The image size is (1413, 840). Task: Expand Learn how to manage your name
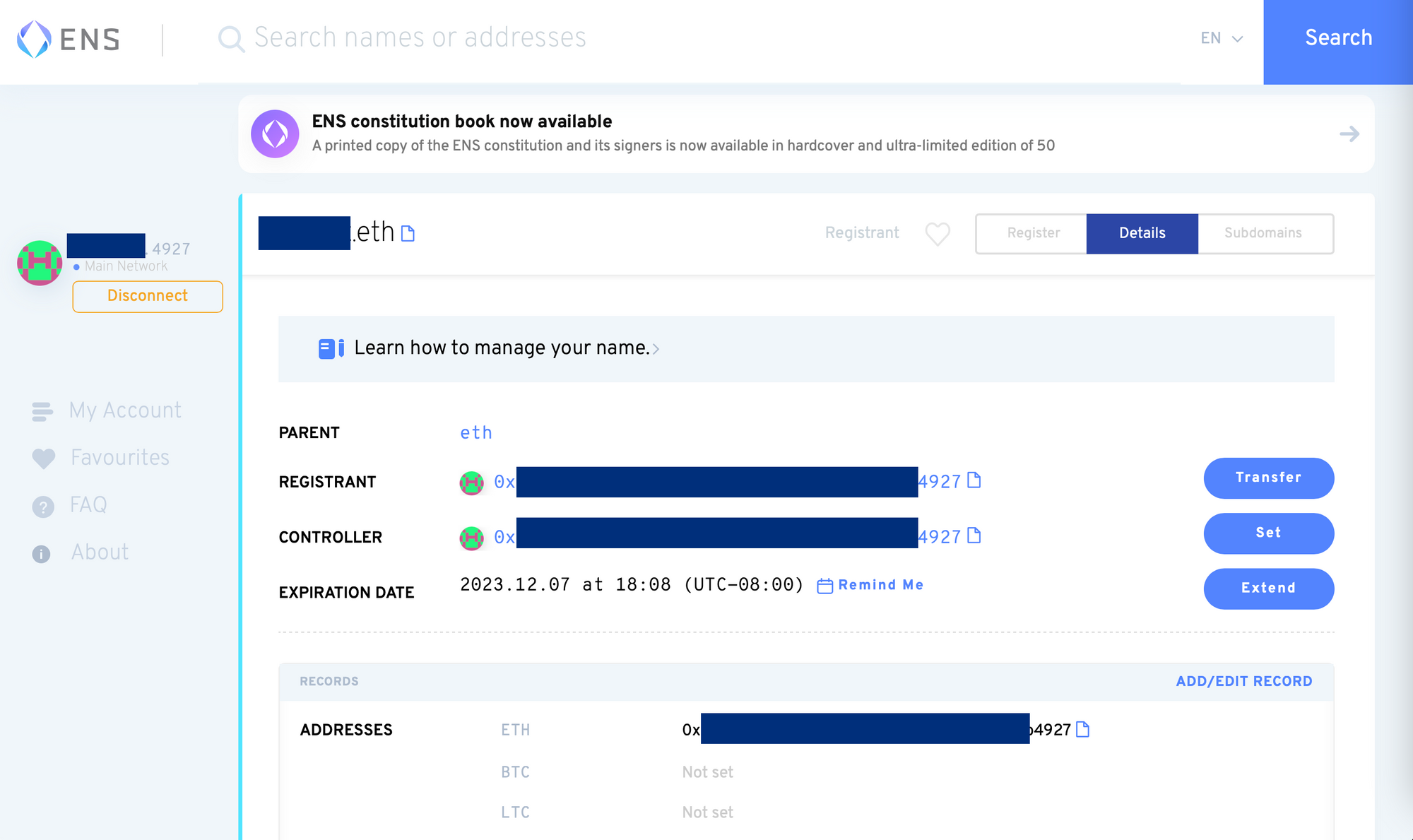click(506, 348)
